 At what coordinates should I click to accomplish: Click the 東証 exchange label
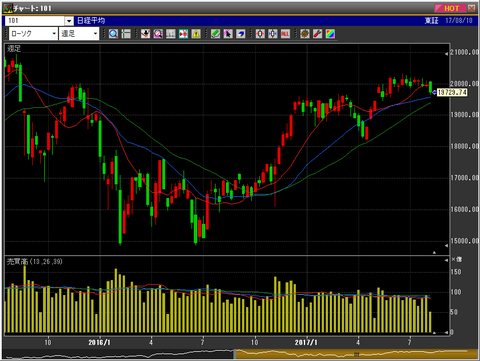pyautogui.click(x=431, y=21)
